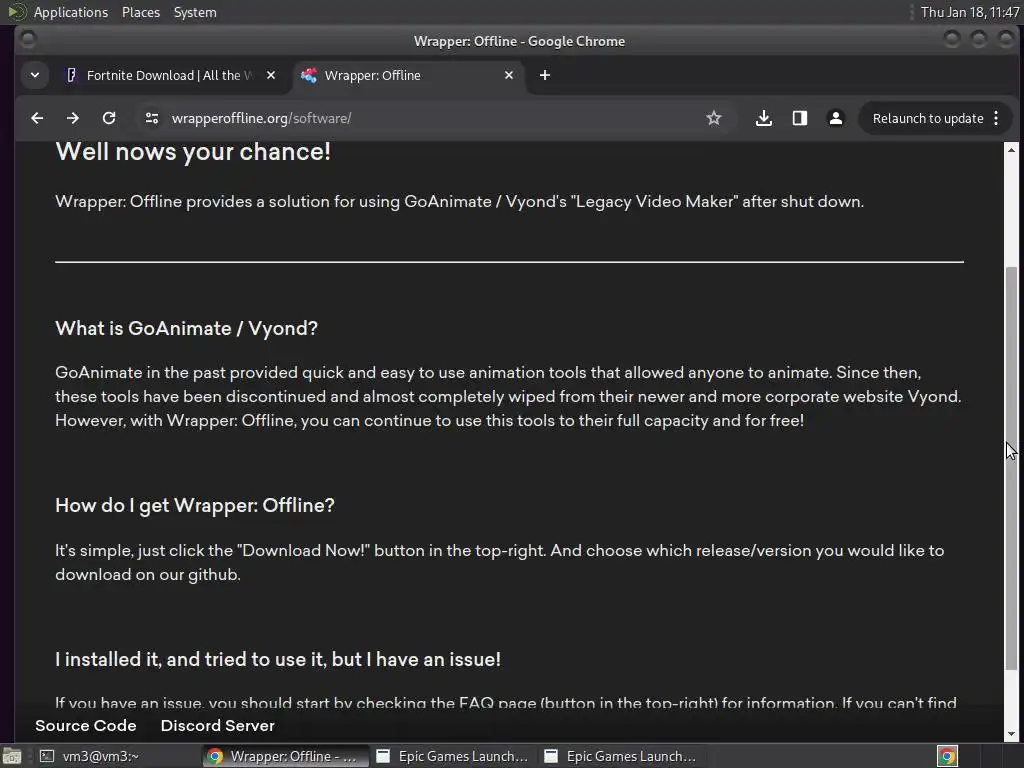
Task: Click the clock Thu Jan 18, 11:47
Action: (970, 12)
